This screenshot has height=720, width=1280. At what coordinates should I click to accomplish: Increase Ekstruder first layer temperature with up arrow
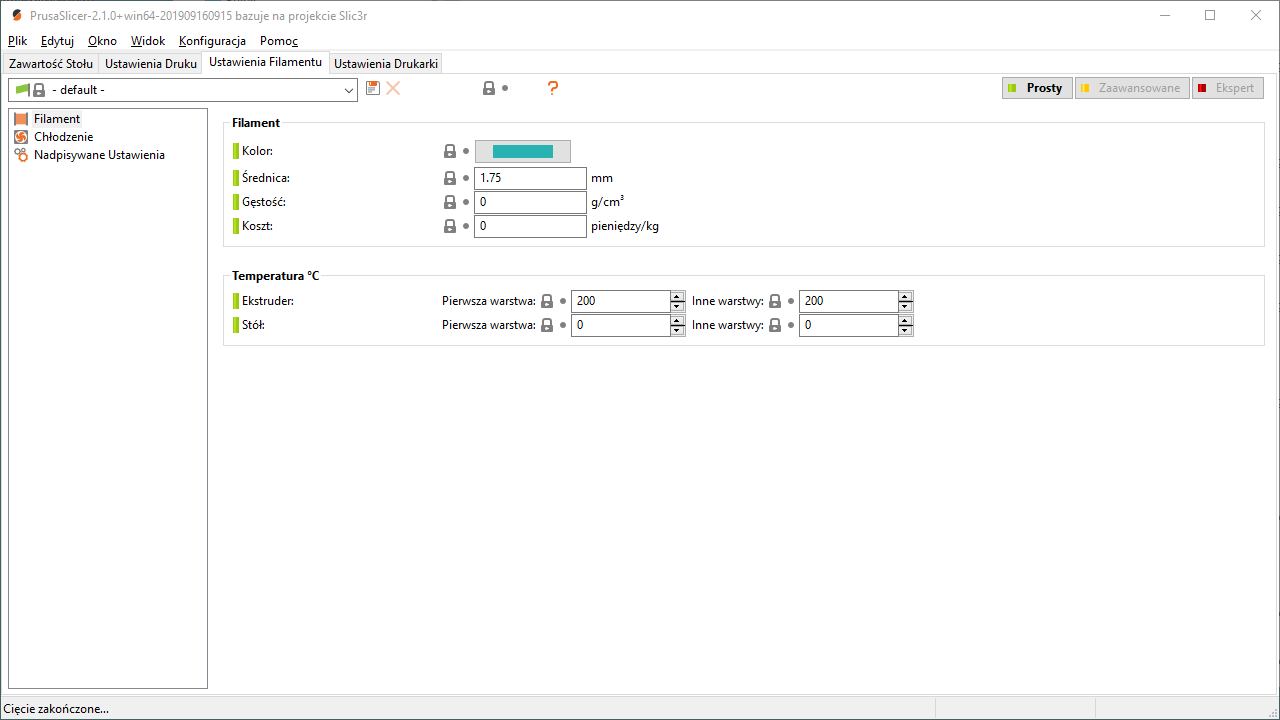pyautogui.click(x=678, y=296)
